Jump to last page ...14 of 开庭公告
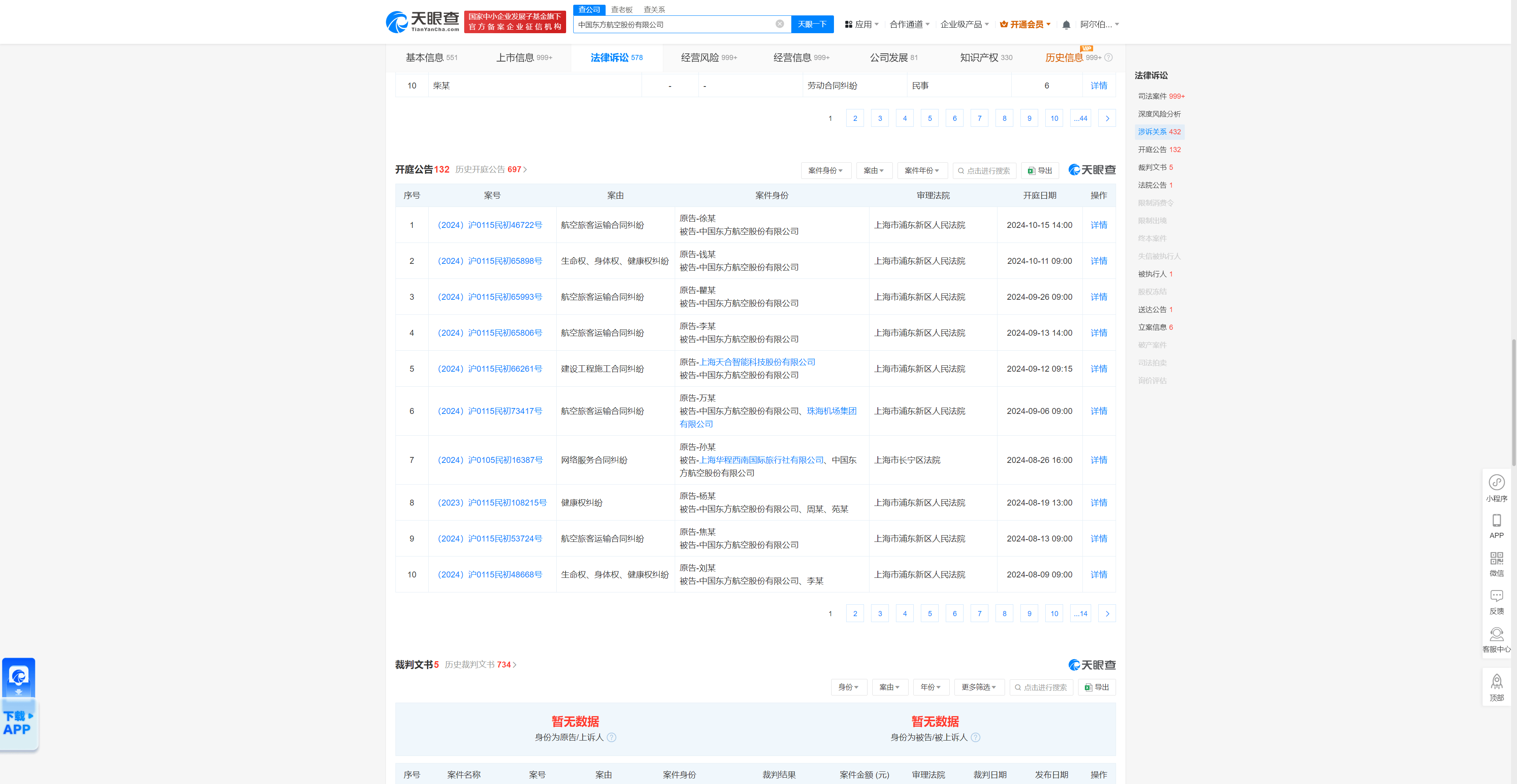1517x784 pixels. click(x=1080, y=613)
